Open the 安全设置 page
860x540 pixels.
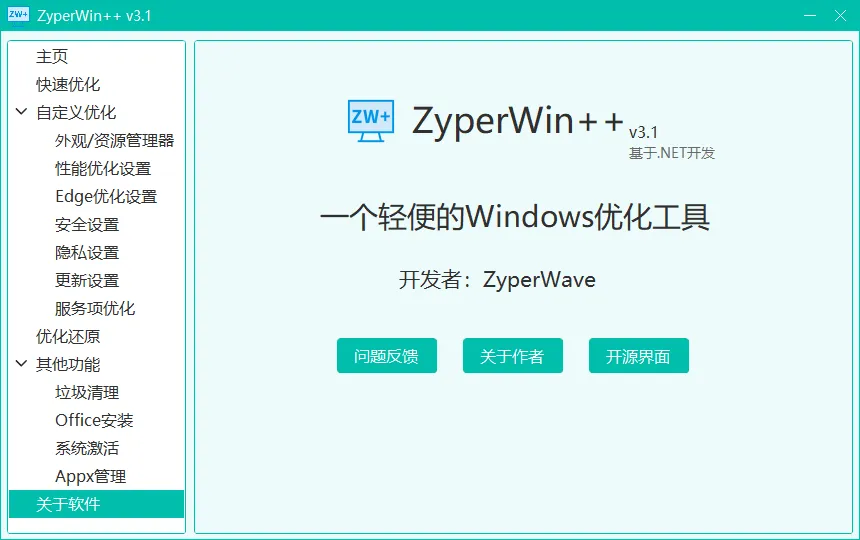tap(87, 225)
